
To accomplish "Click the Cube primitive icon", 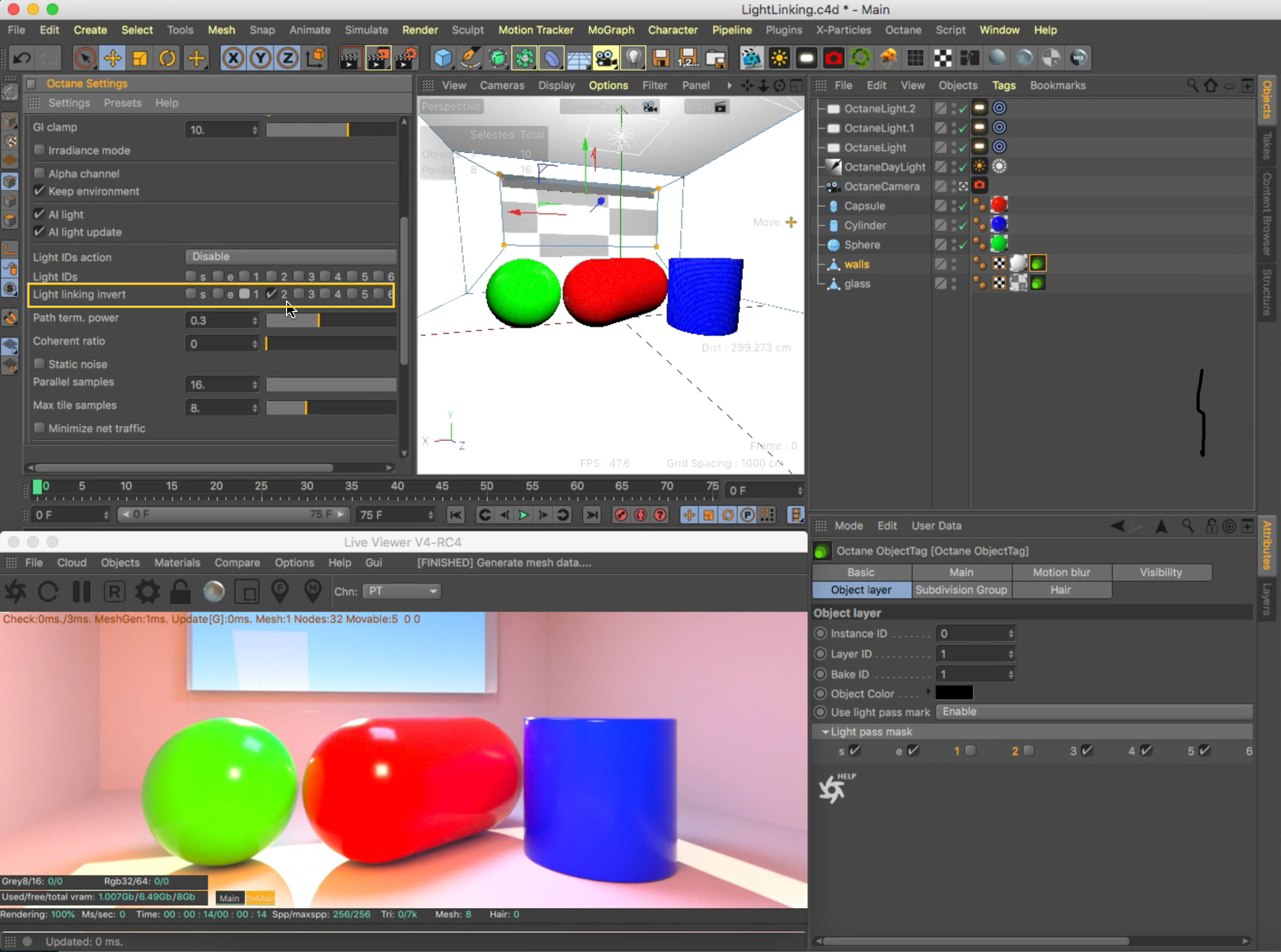I will [x=443, y=58].
